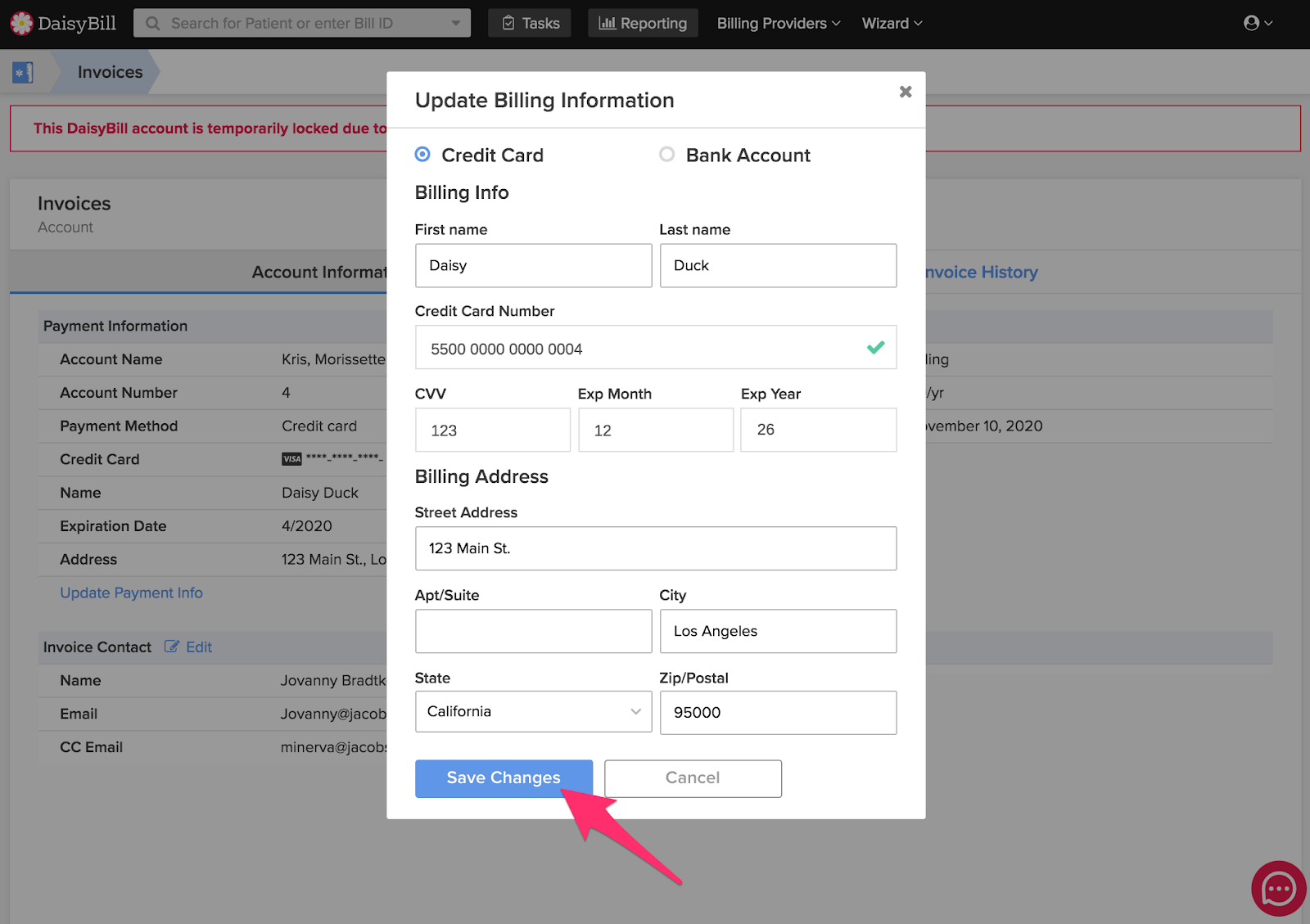Open the user account avatar menu
1310x924 pixels.
1258,23
